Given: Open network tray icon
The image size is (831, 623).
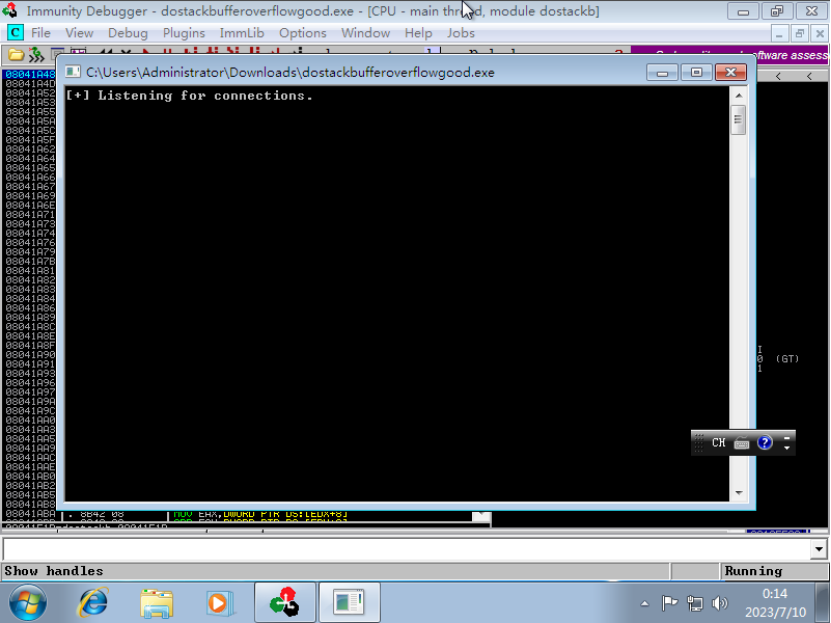Looking at the screenshot, I should pos(695,603).
